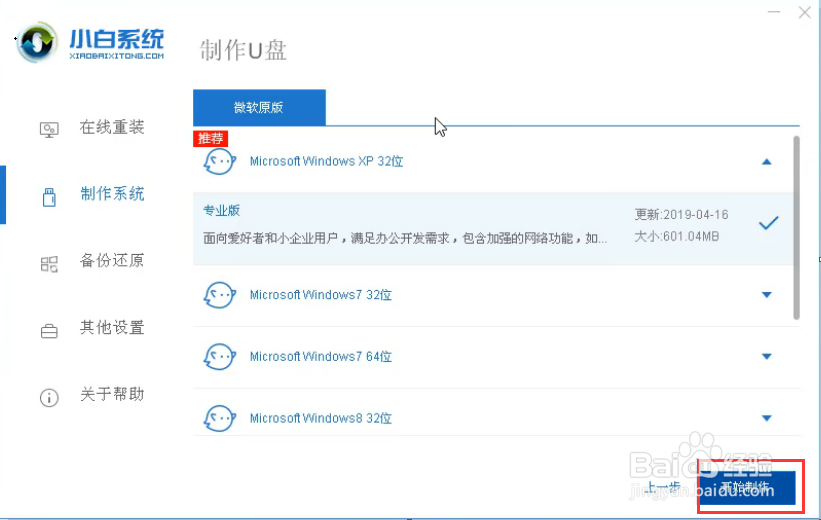821x520 pixels.
Task: Click the 大小:601.04MB size text
Action: click(x=676, y=237)
